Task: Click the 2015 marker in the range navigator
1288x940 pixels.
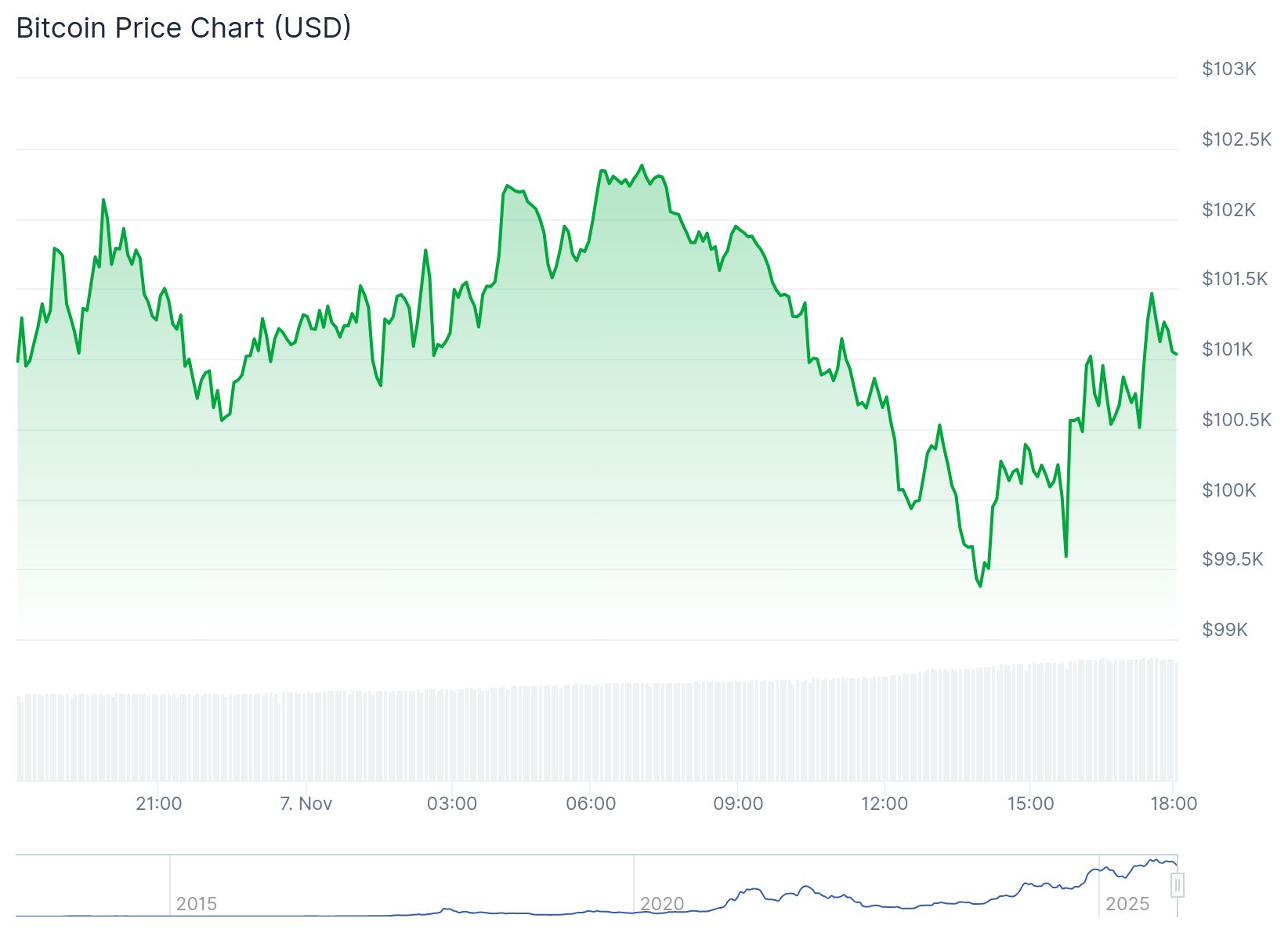Action: 196,904
